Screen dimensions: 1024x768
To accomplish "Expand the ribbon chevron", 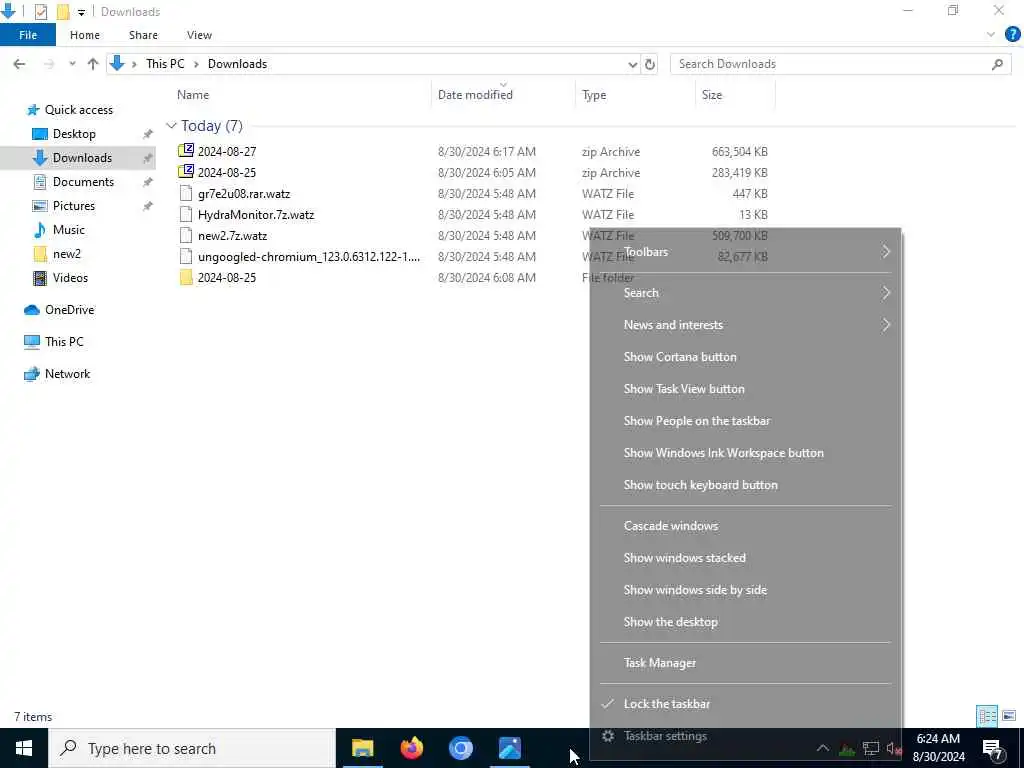I will 991,35.
